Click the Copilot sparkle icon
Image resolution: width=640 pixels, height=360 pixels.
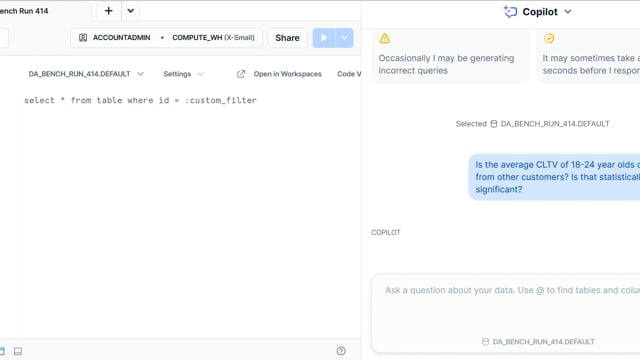coord(510,12)
